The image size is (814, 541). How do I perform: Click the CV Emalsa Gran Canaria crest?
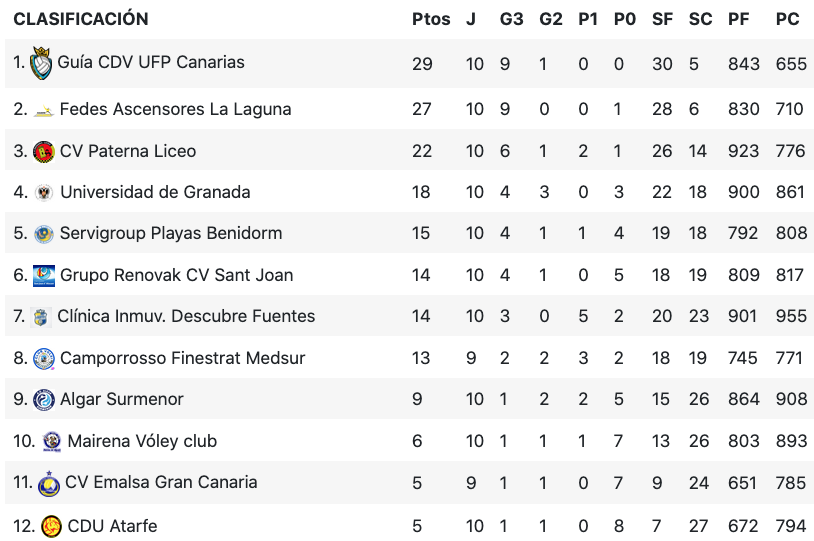[49, 484]
